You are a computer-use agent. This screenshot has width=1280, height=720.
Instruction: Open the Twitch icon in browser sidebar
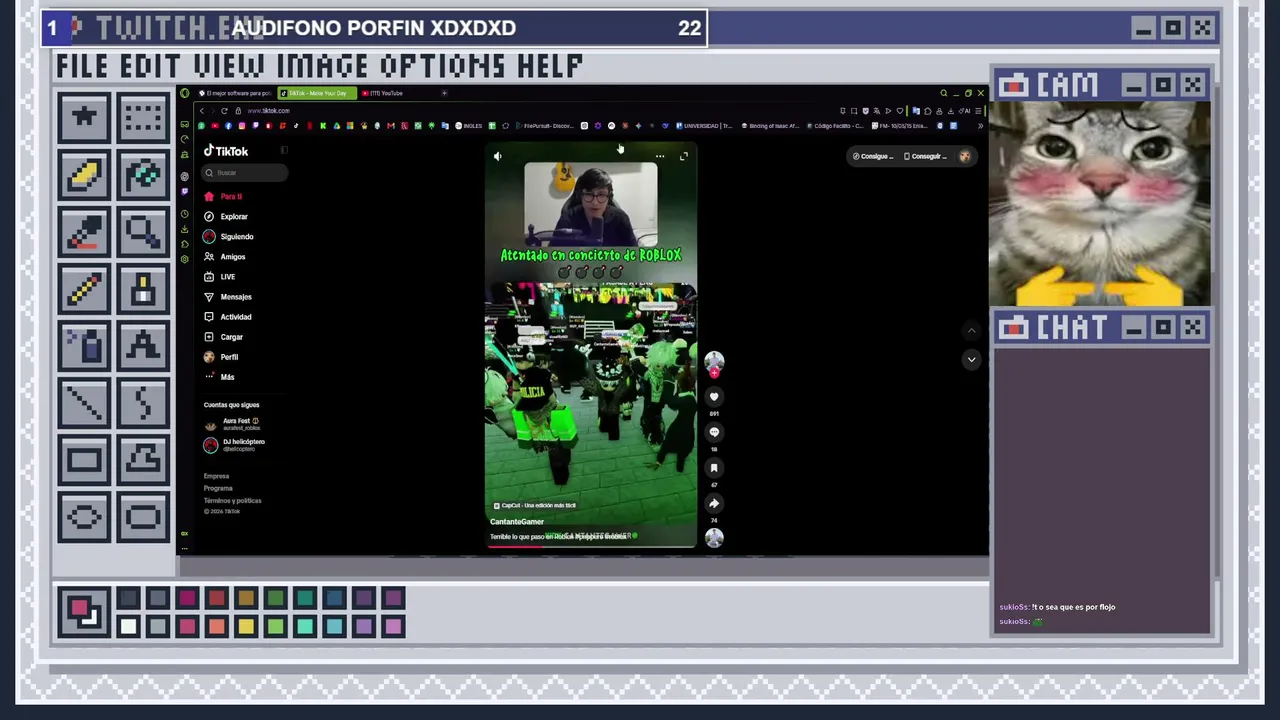(184, 192)
